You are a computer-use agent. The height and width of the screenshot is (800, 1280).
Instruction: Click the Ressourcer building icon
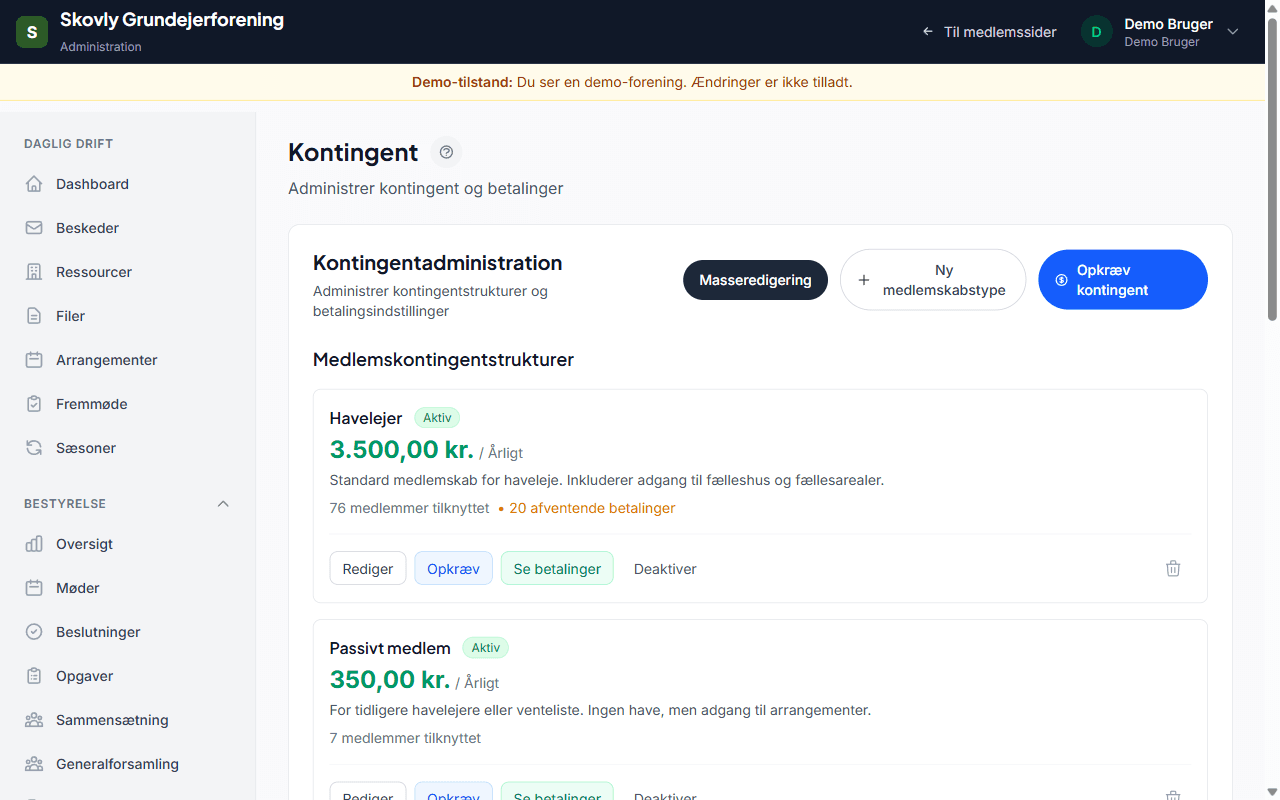coord(34,272)
